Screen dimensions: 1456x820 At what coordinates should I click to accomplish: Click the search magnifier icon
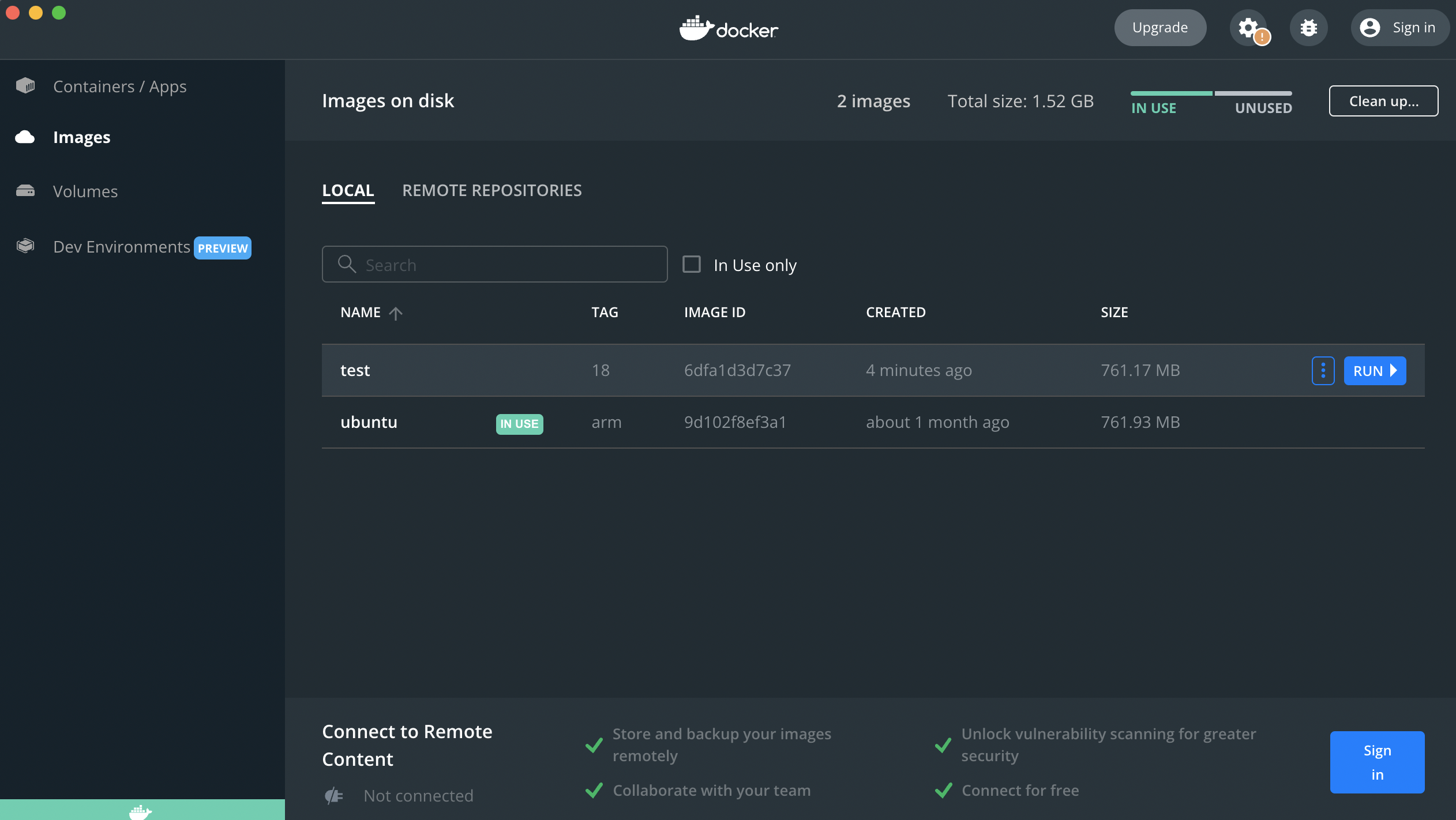[347, 264]
